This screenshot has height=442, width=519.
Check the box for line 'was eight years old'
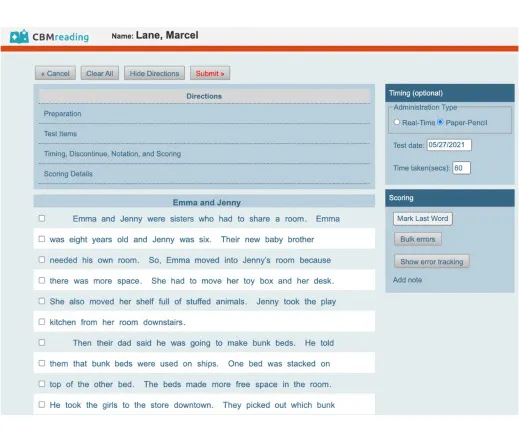(x=42, y=239)
